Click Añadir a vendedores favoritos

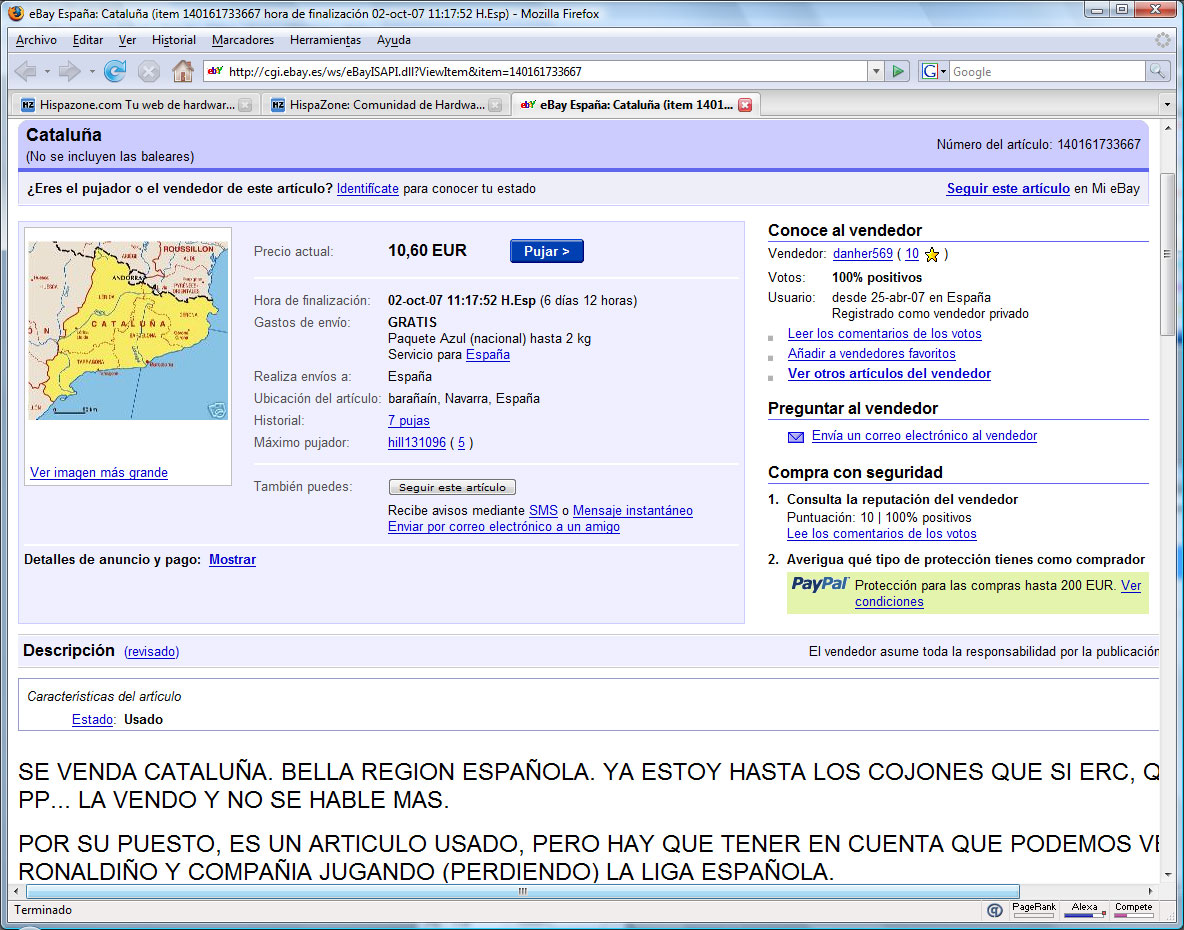871,353
